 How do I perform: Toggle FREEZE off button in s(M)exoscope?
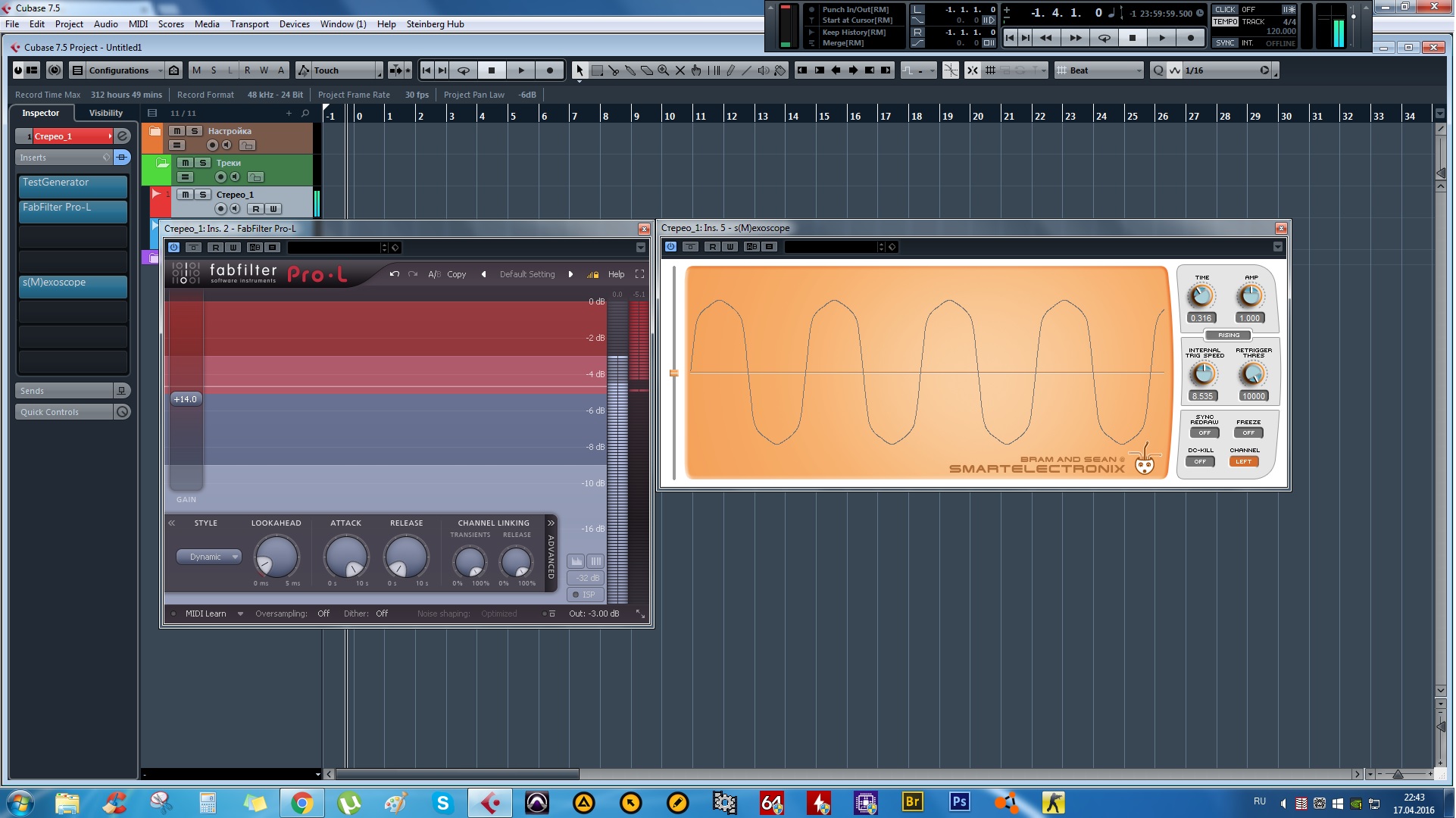[1248, 433]
